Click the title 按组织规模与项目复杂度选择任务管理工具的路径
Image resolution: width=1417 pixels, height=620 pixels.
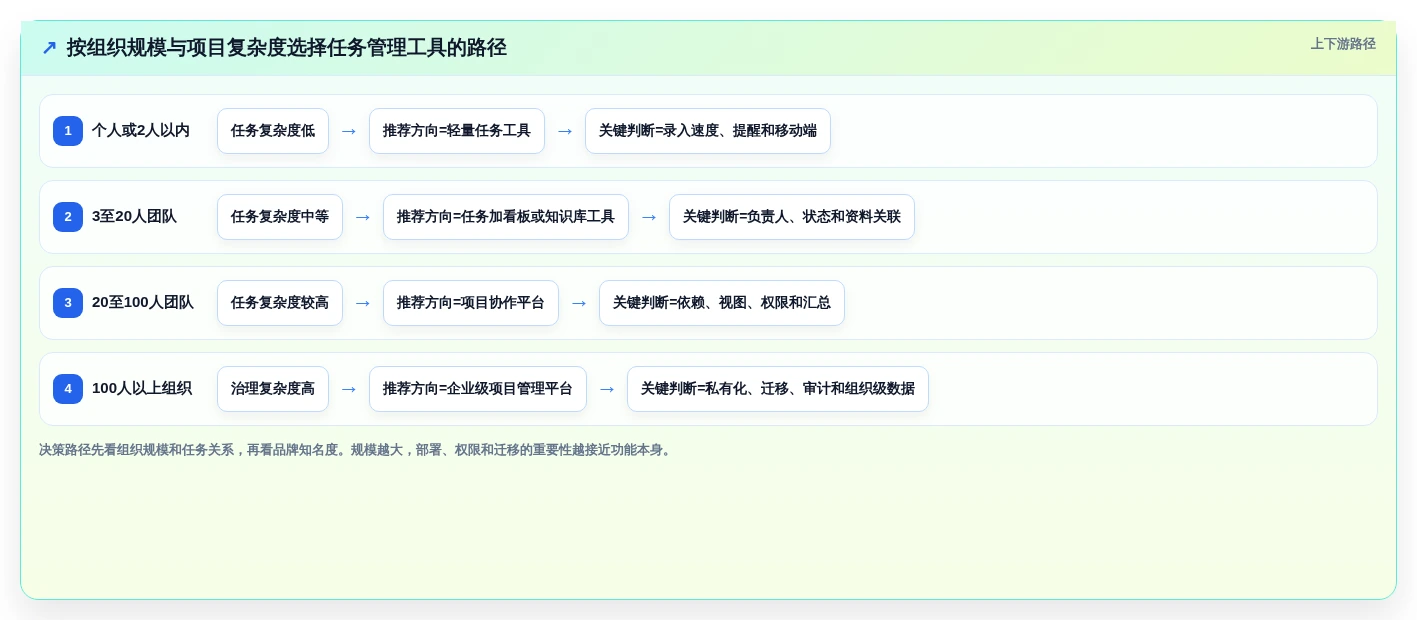pos(287,48)
